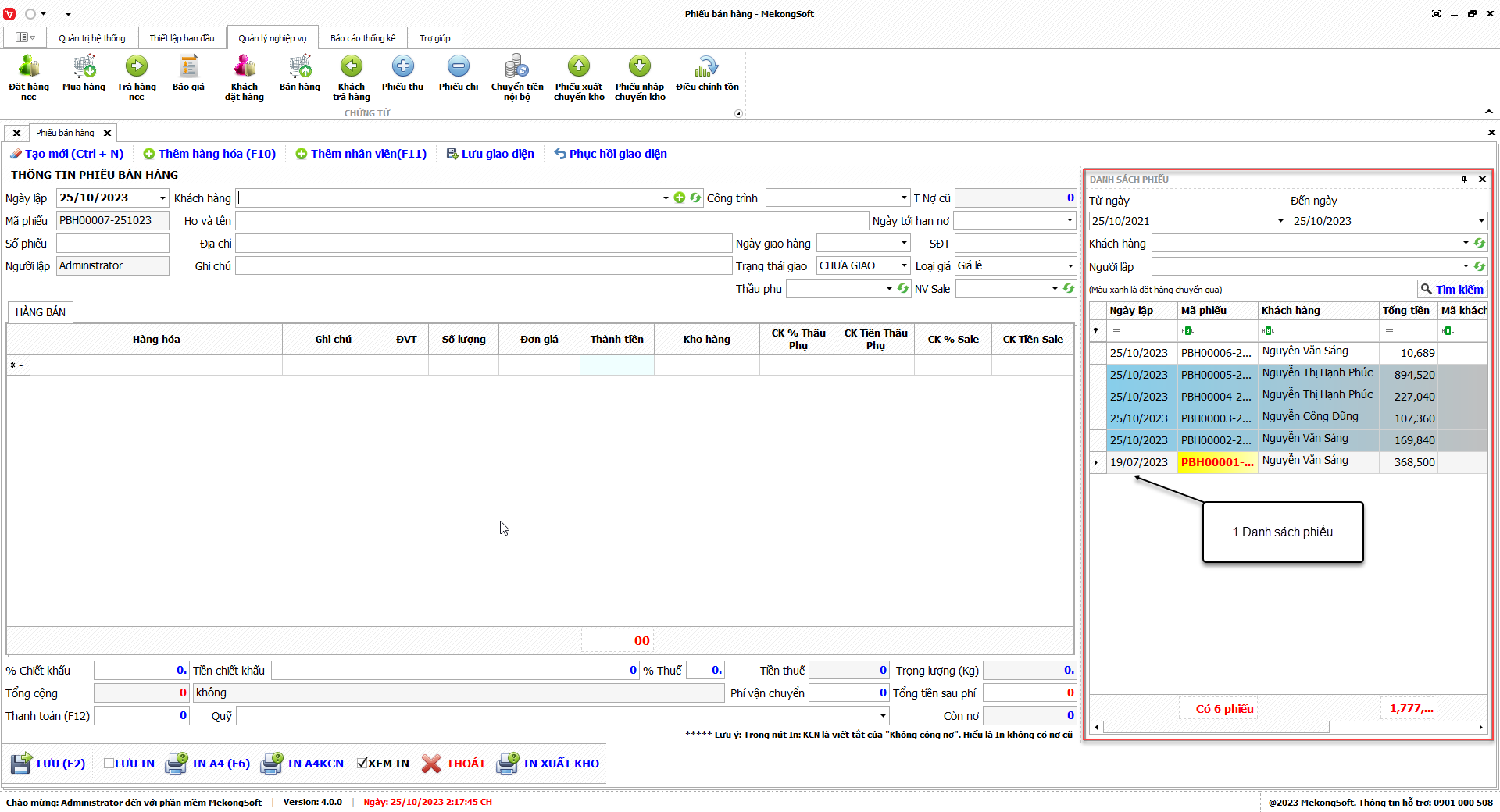Select the Phiếu chi icon
Viewport: 1500px width, 812px height.
point(459,67)
